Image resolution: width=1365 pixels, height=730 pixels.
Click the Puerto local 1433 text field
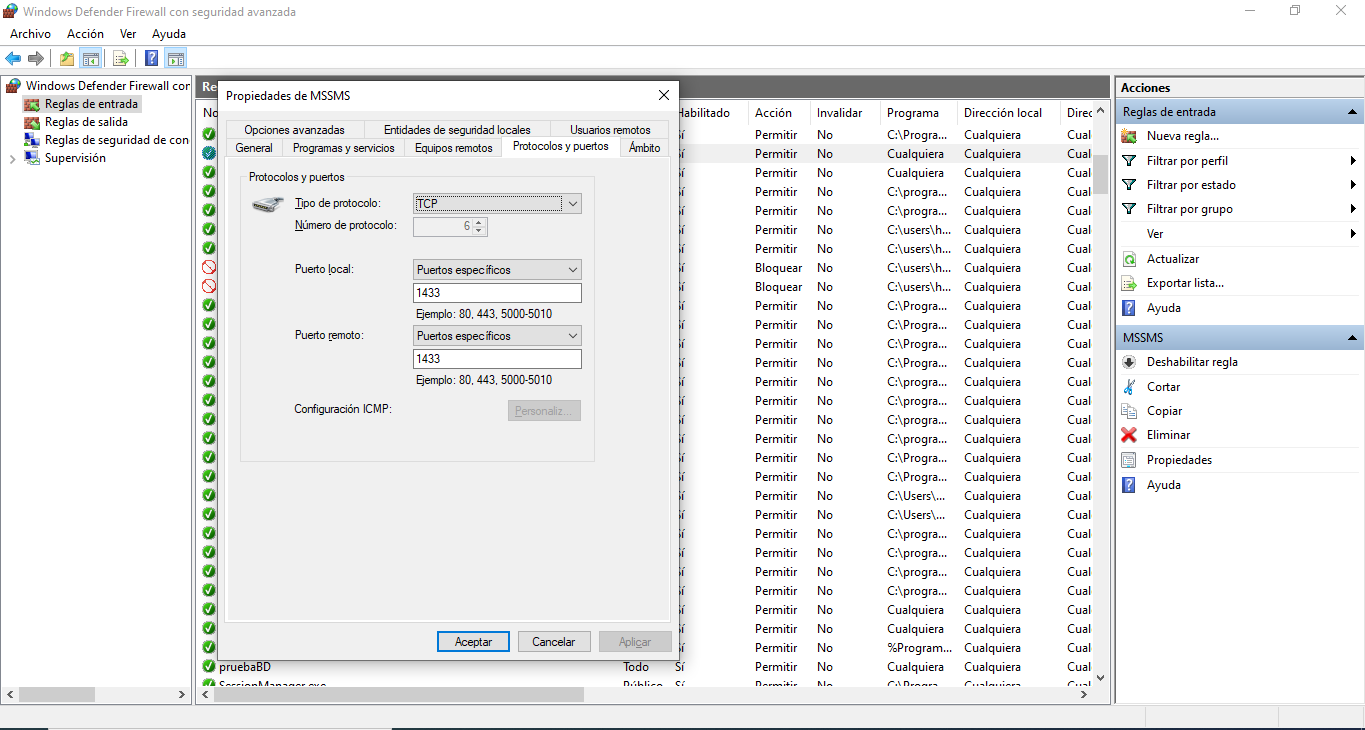coord(497,293)
